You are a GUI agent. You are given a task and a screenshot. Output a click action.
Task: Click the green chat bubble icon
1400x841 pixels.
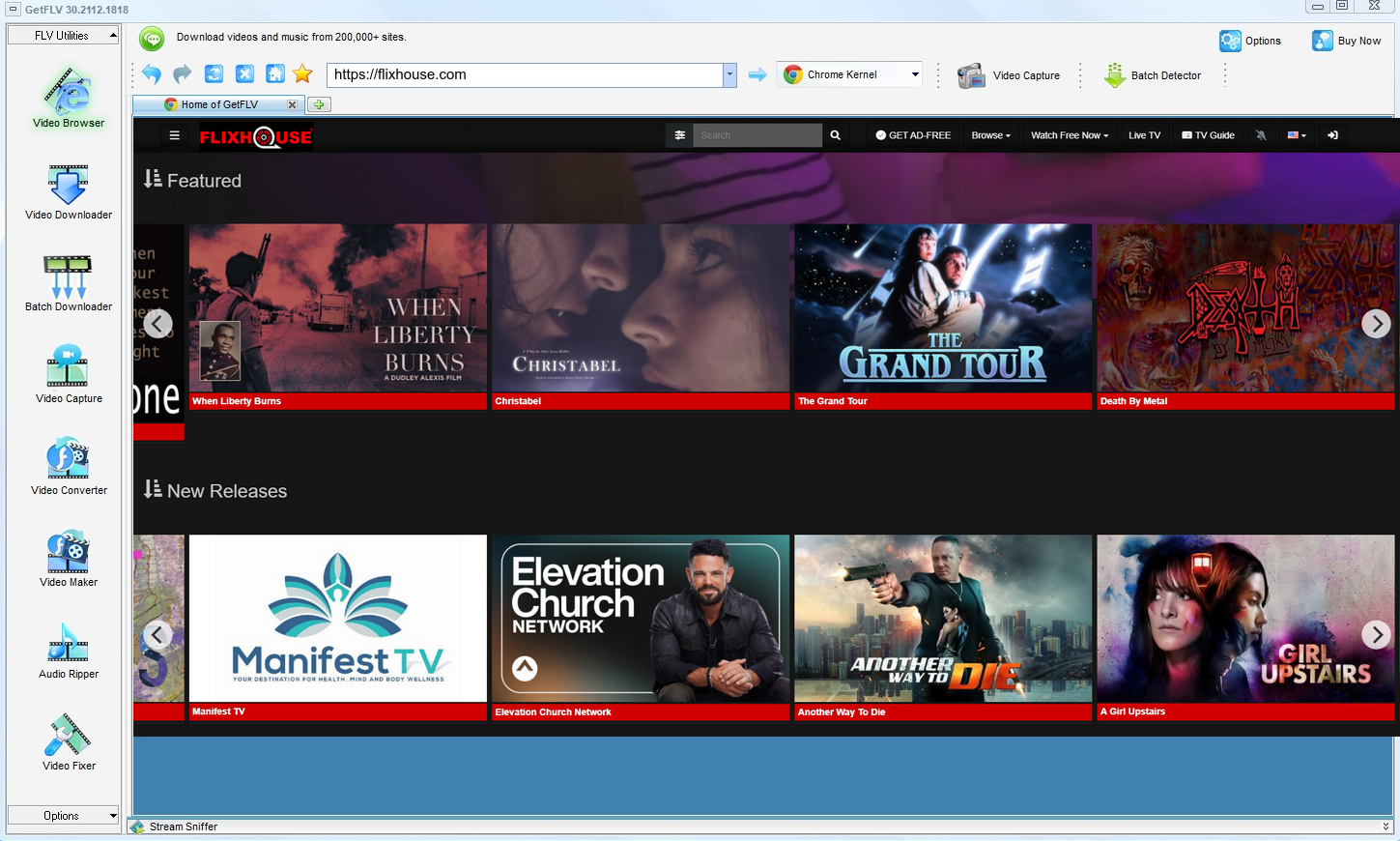click(152, 39)
